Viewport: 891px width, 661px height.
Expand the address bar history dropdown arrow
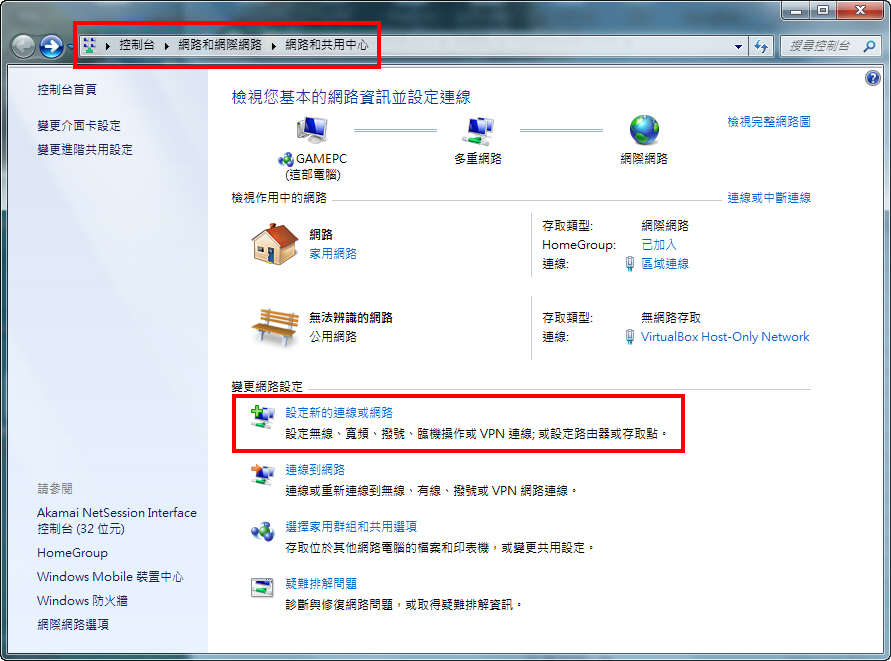tap(739, 46)
